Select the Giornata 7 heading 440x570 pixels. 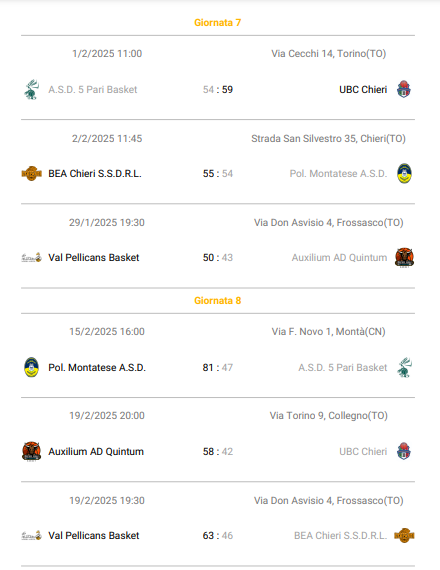(x=217, y=23)
